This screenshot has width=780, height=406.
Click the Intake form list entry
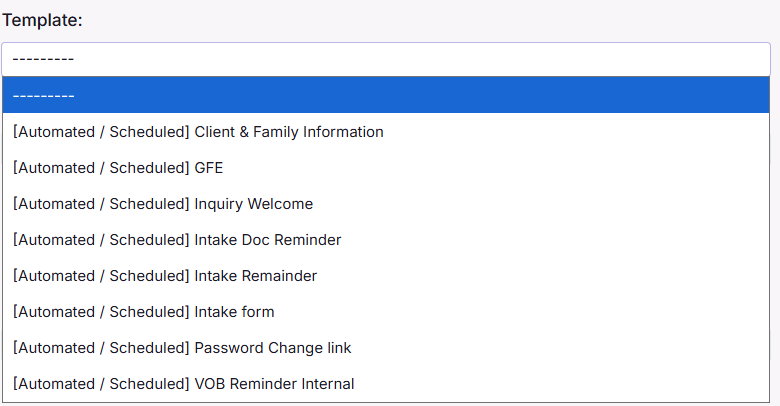point(144,312)
